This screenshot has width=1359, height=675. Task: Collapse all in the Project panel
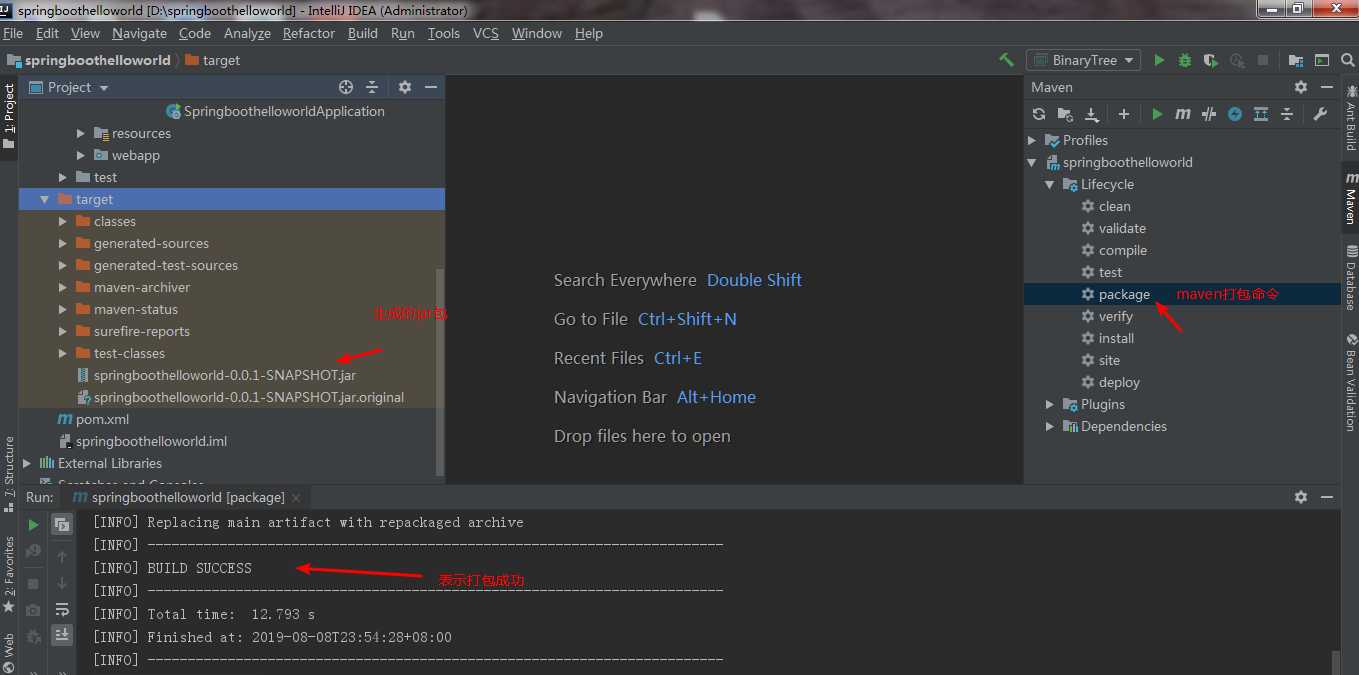point(372,87)
